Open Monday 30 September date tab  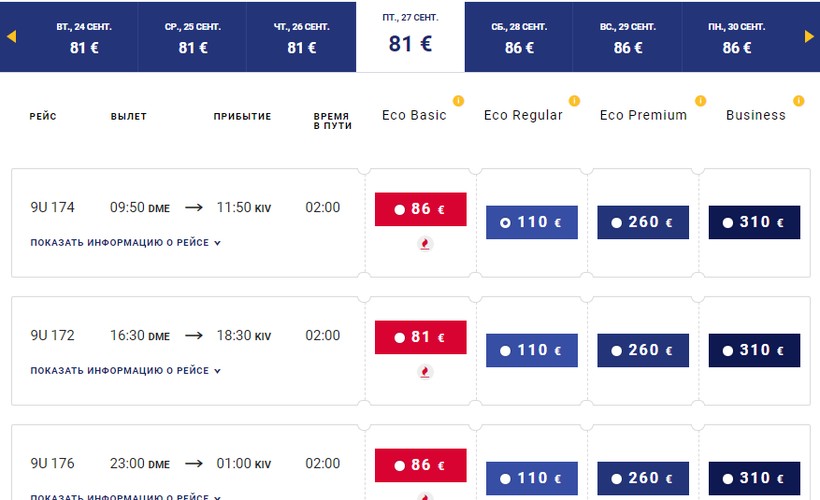coord(737,37)
